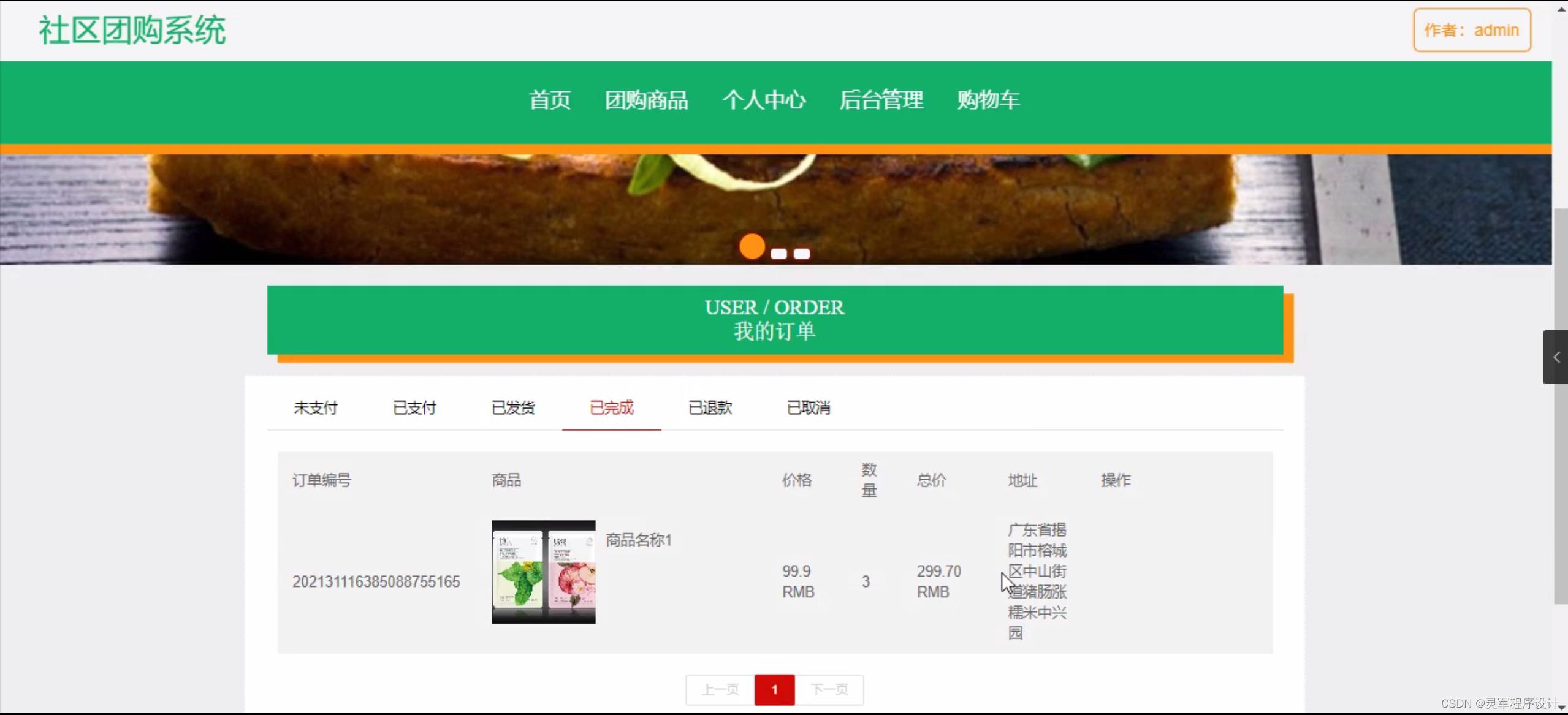The image size is (1568, 715).
Task: View 已退款 orders tab
Action: click(710, 408)
